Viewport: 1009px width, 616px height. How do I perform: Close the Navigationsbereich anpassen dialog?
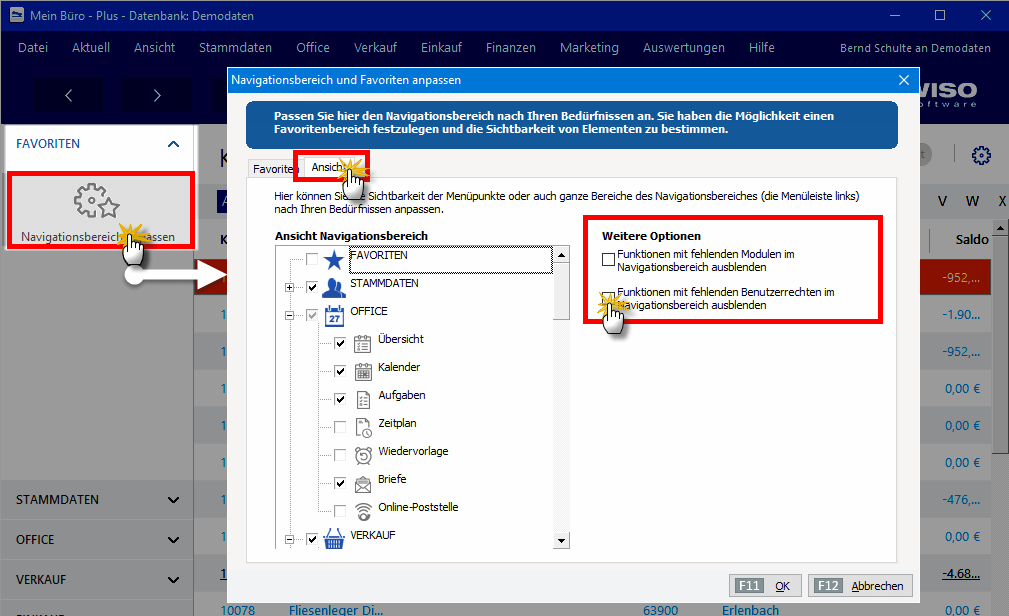(x=903, y=80)
